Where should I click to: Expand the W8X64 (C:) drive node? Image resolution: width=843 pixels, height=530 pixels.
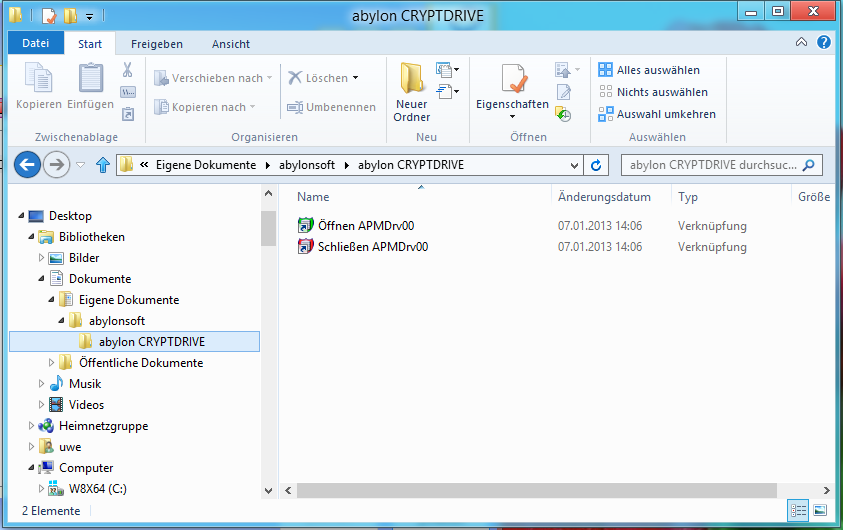[41, 489]
